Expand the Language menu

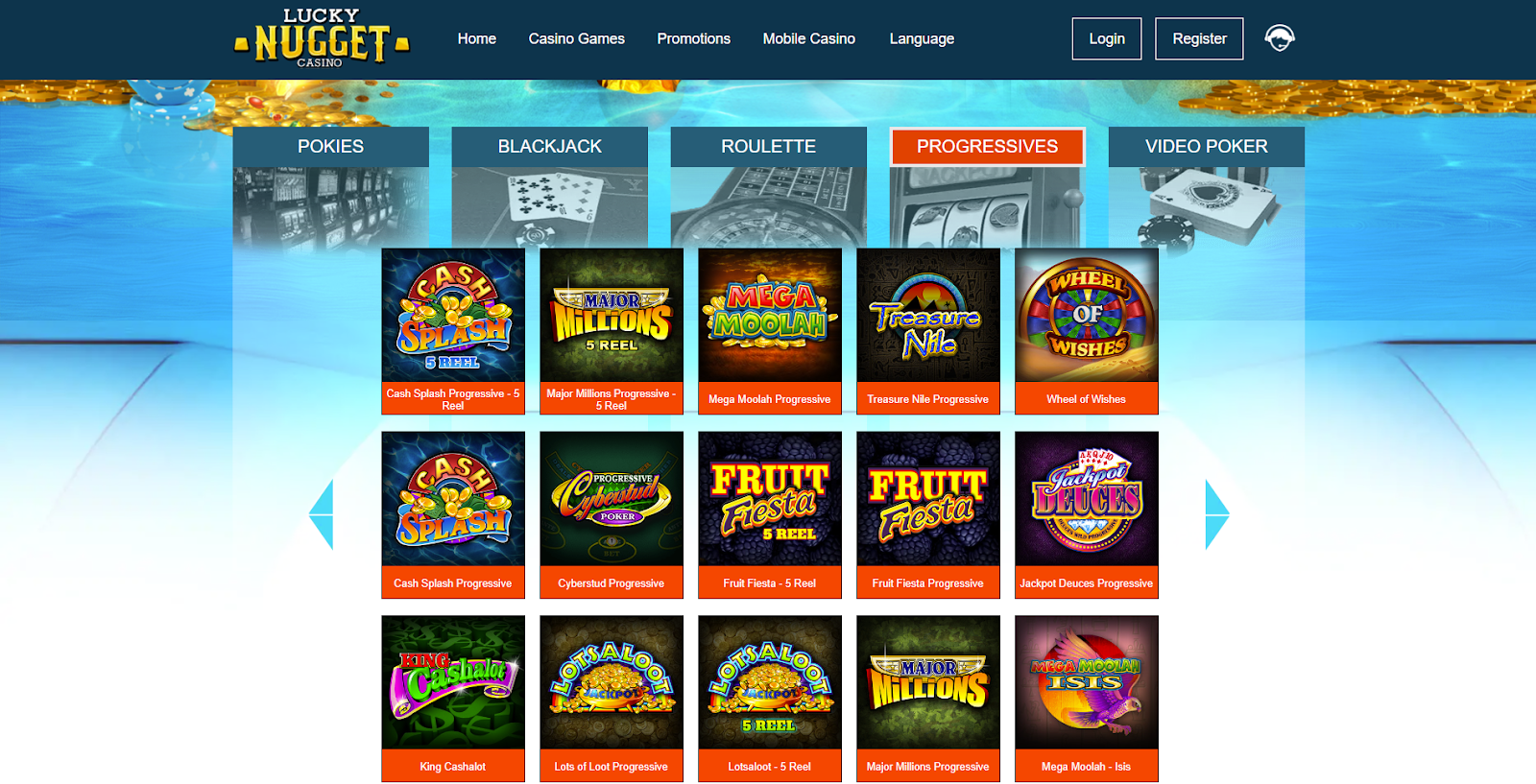coord(922,38)
